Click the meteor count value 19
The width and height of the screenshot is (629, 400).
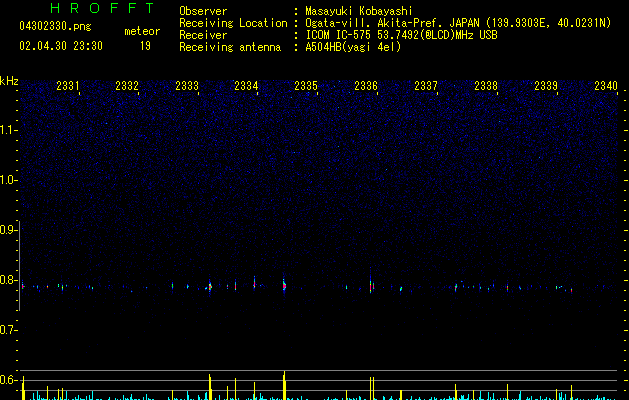pos(145,46)
